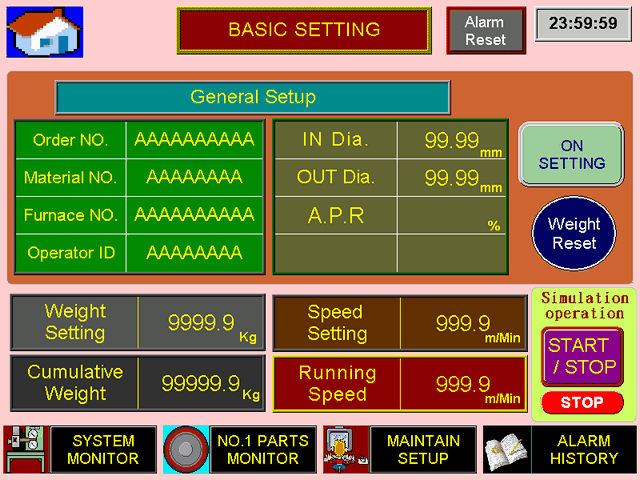Adjust the Speed Setting m/Min value

point(463,323)
